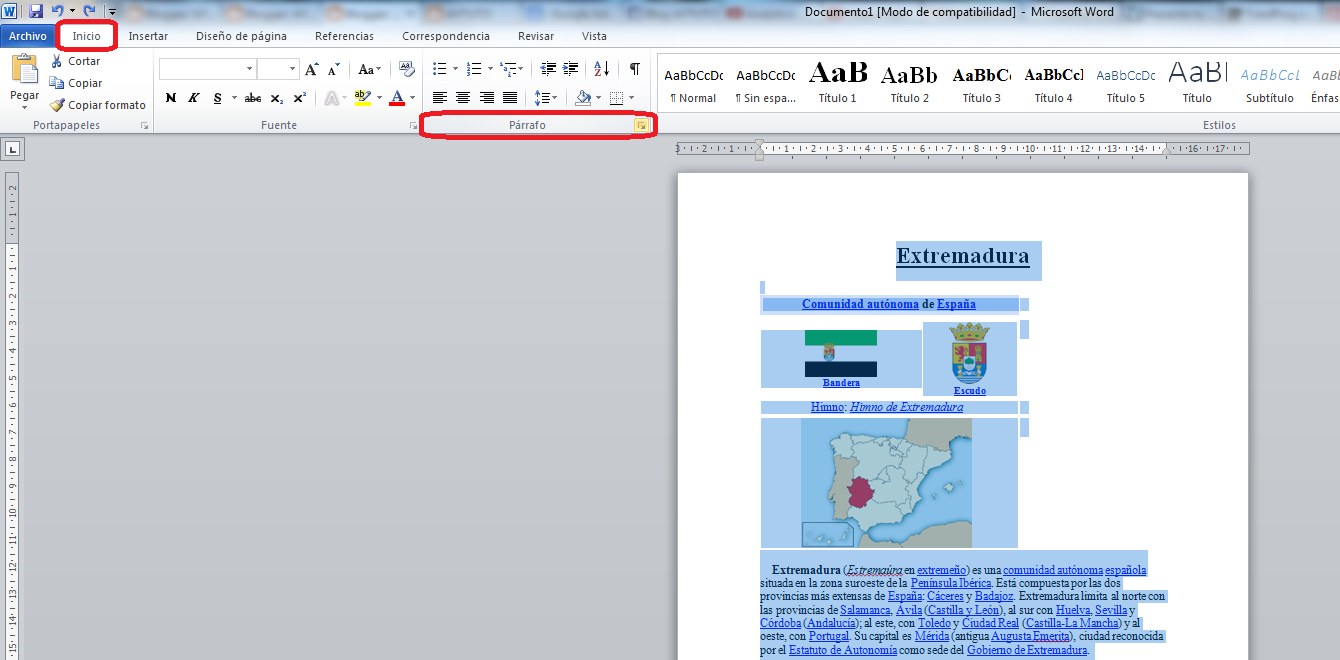Open the Revisar ribbon tab

tap(535, 35)
